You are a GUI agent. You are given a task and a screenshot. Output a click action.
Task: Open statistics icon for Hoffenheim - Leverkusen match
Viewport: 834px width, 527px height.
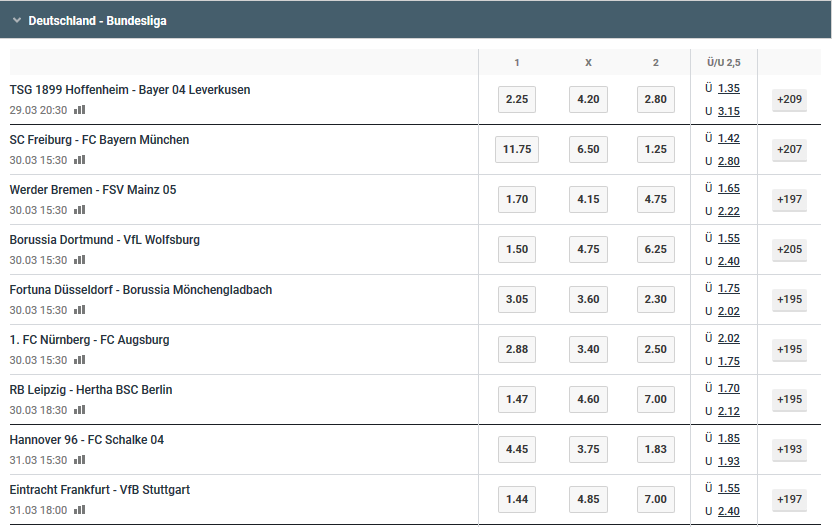(x=79, y=110)
